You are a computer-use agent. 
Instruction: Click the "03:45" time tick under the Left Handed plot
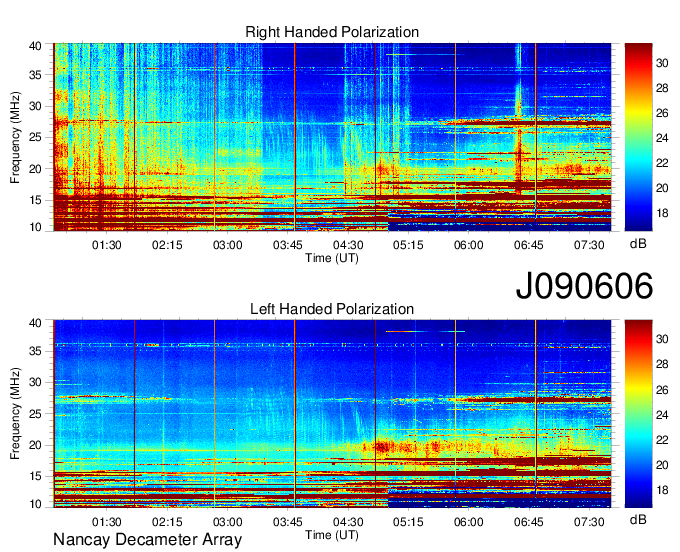tap(288, 522)
